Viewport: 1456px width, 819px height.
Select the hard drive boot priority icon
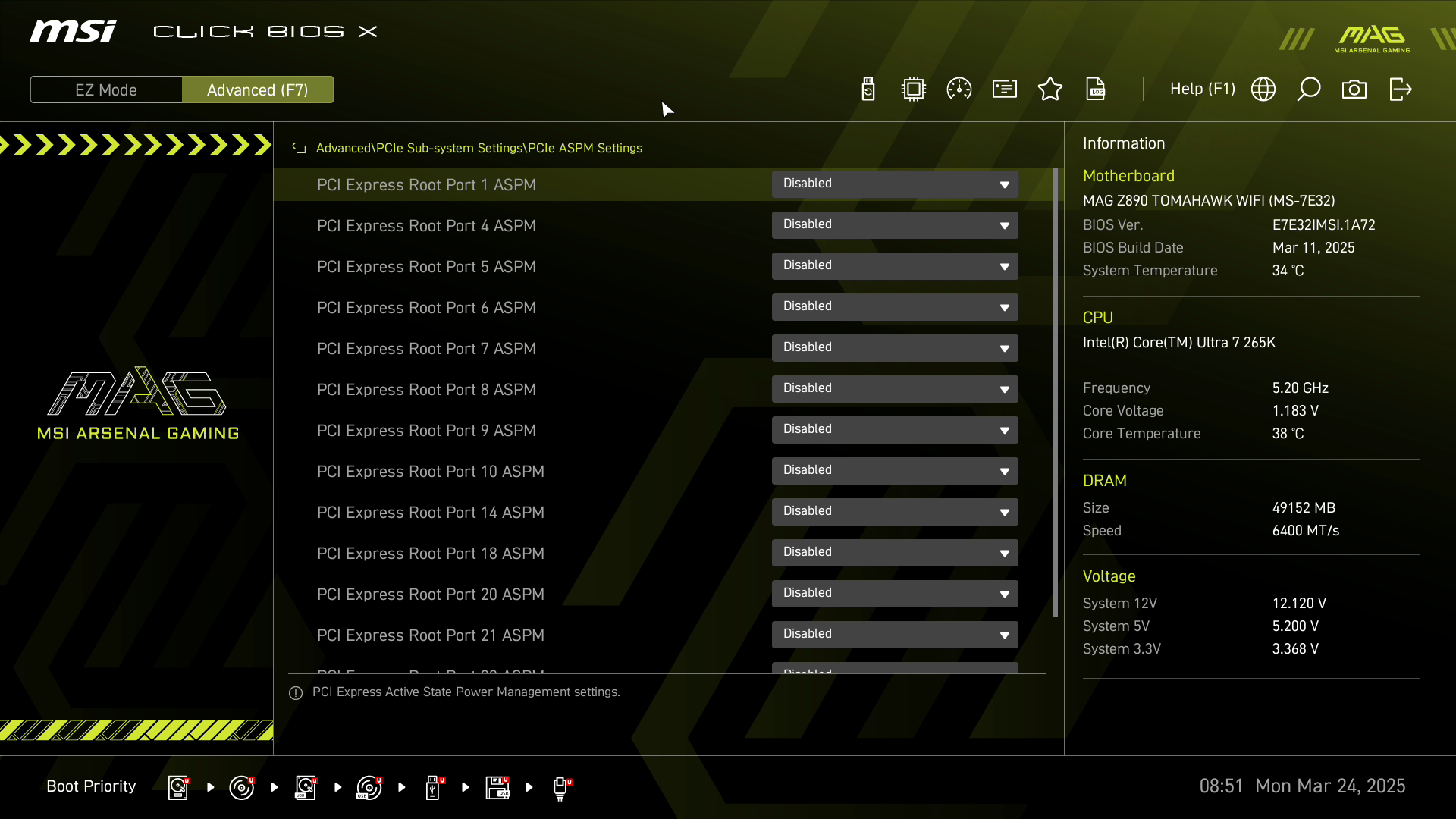click(178, 787)
